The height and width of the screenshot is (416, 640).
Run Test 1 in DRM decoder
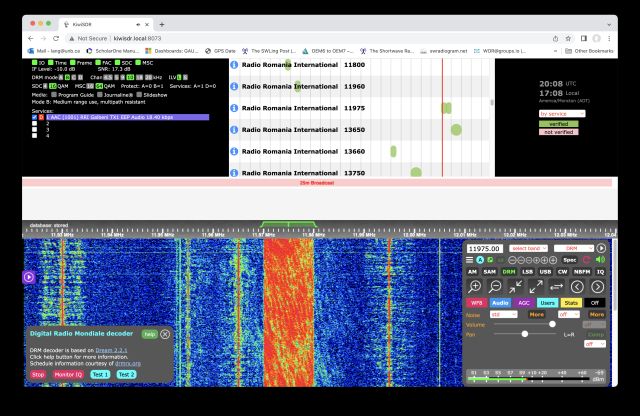tap(100, 375)
